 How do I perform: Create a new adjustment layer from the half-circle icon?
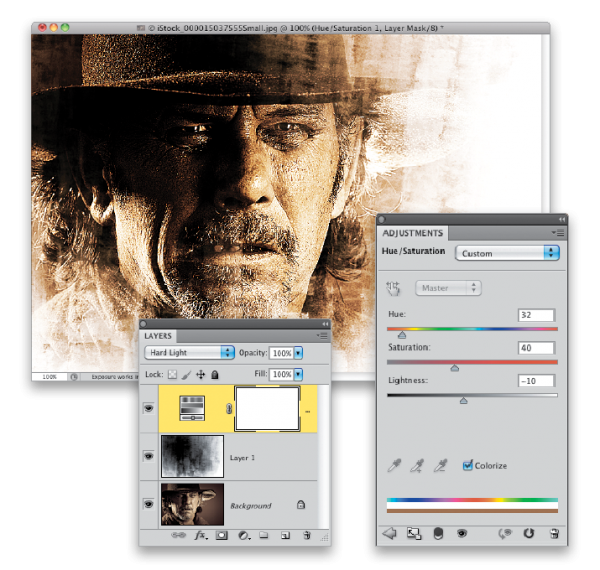[242, 536]
